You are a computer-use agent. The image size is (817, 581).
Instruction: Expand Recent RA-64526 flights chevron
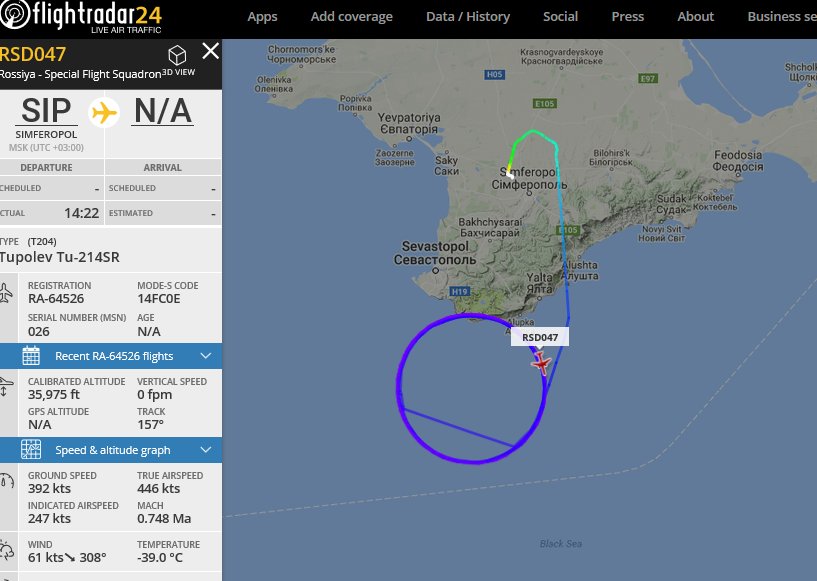[x=206, y=356]
